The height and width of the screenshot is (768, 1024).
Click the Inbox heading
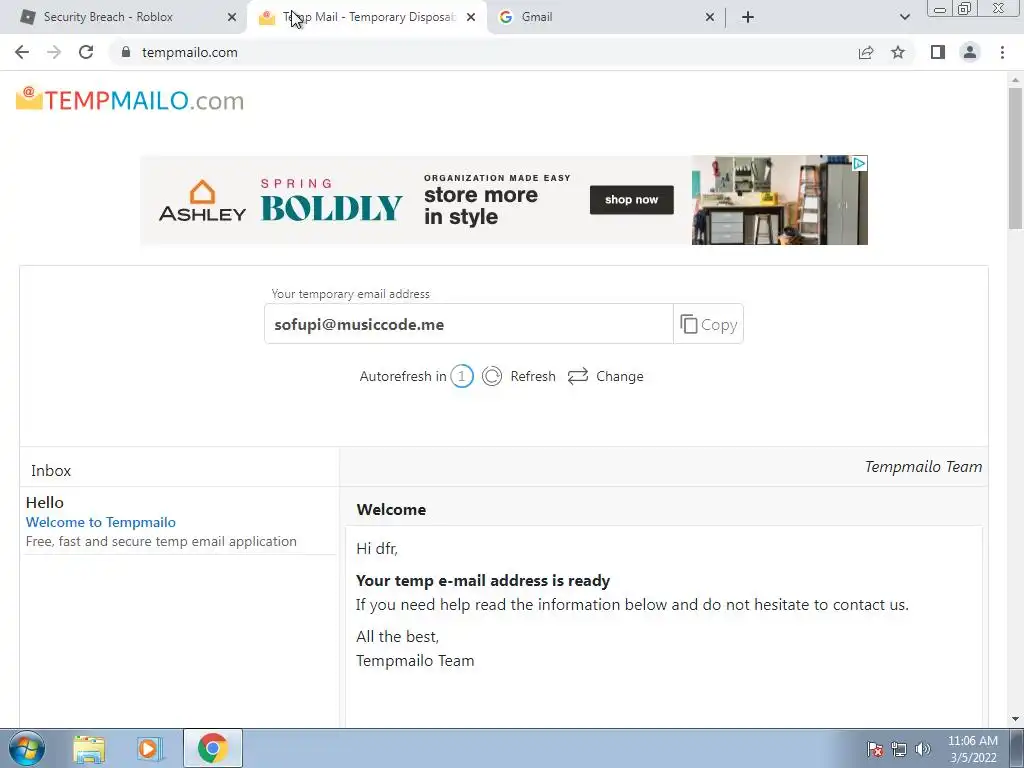[51, 470]
